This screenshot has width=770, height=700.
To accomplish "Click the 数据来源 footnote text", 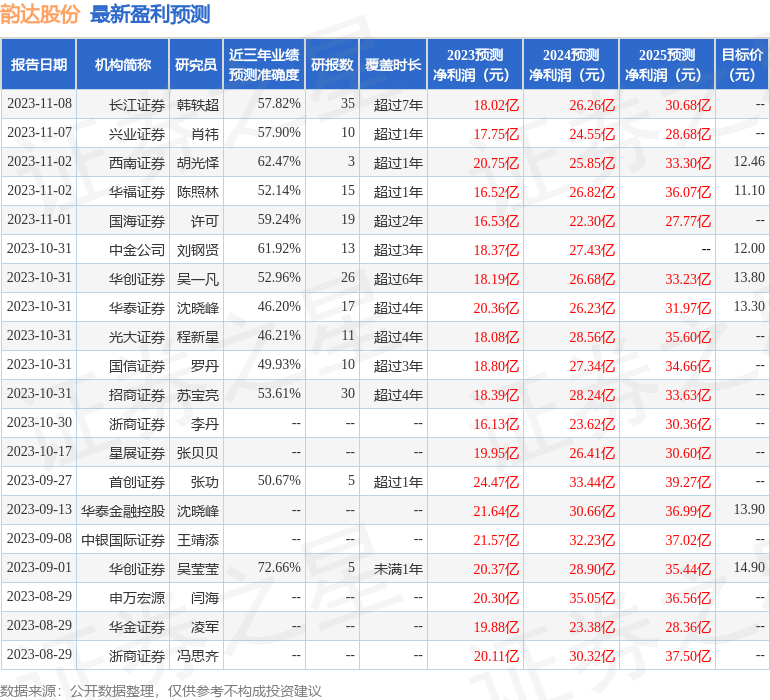I will (161, 691).
